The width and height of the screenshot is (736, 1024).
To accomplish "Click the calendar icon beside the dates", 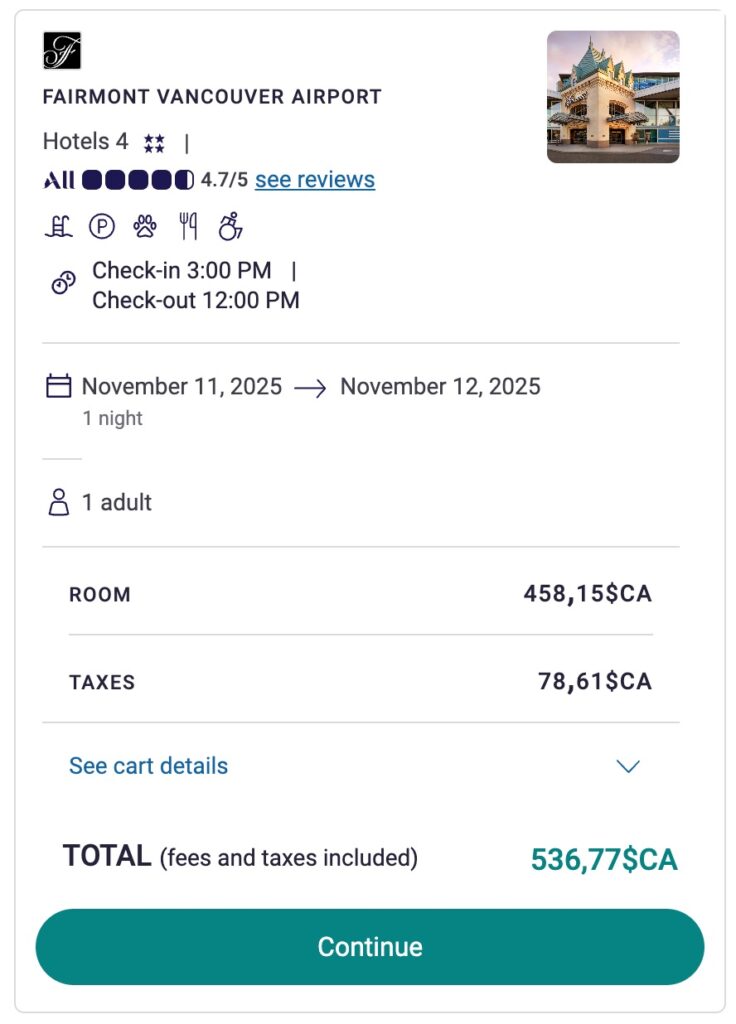I will tap(58, 385).
